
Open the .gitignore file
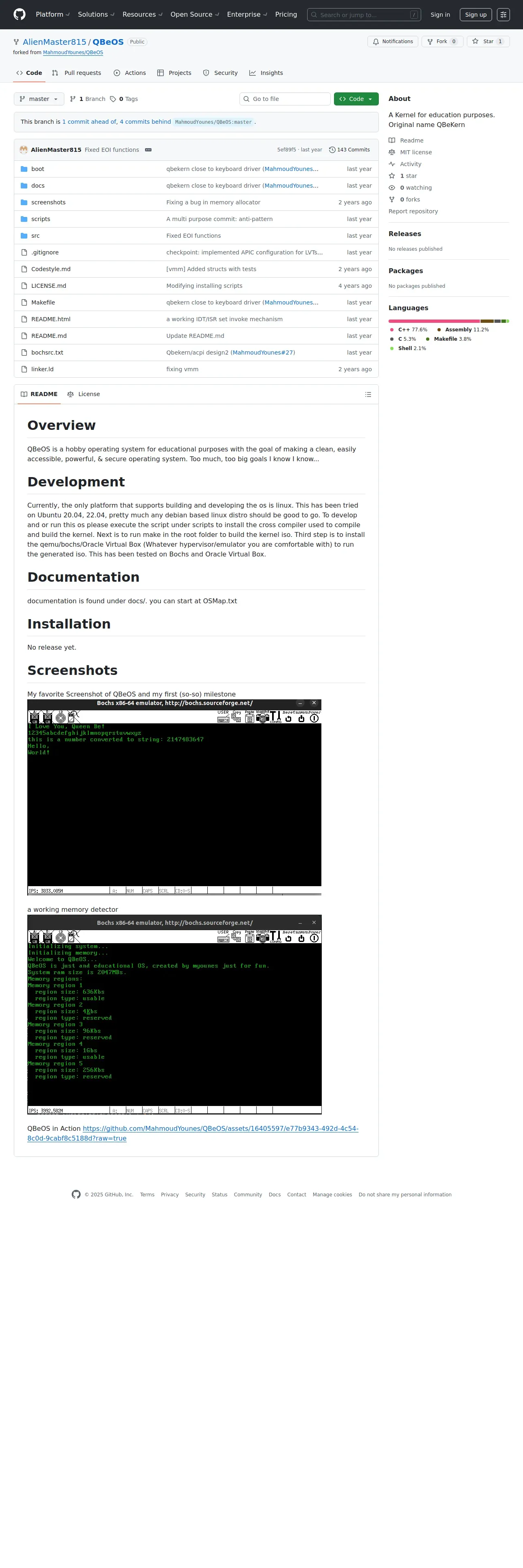45,253
